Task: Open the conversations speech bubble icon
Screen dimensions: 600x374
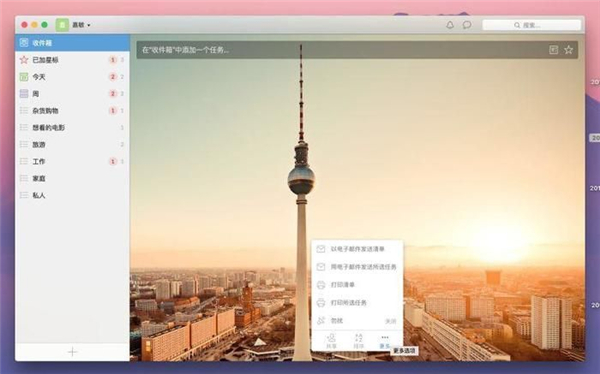Action: (x=467, y=25)
